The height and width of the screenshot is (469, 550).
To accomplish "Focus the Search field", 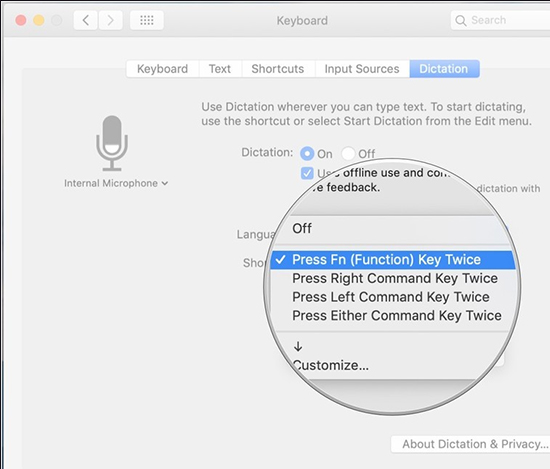I will point(501,20).
